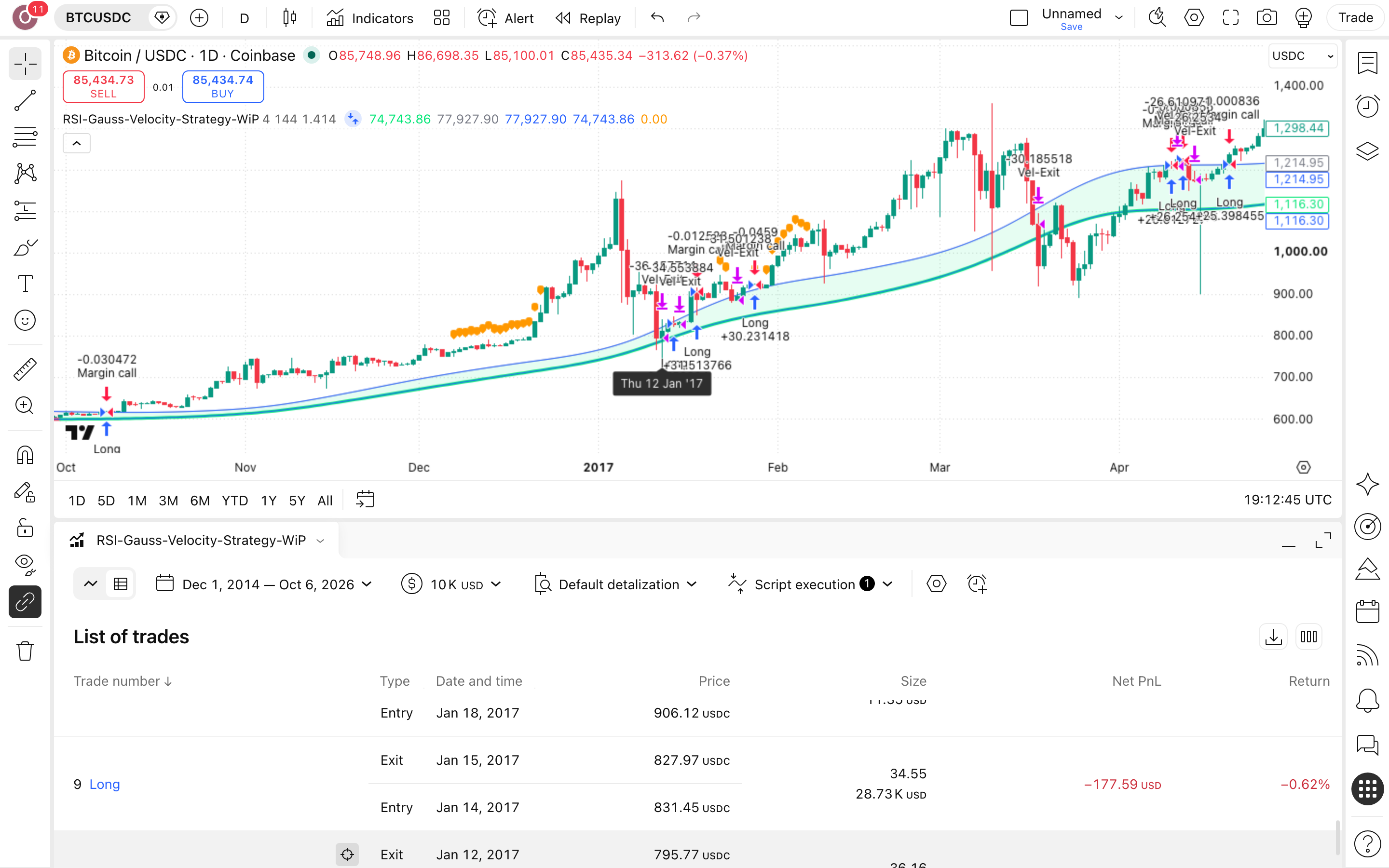Open the Indicators menu

click(x=369, y=18)
